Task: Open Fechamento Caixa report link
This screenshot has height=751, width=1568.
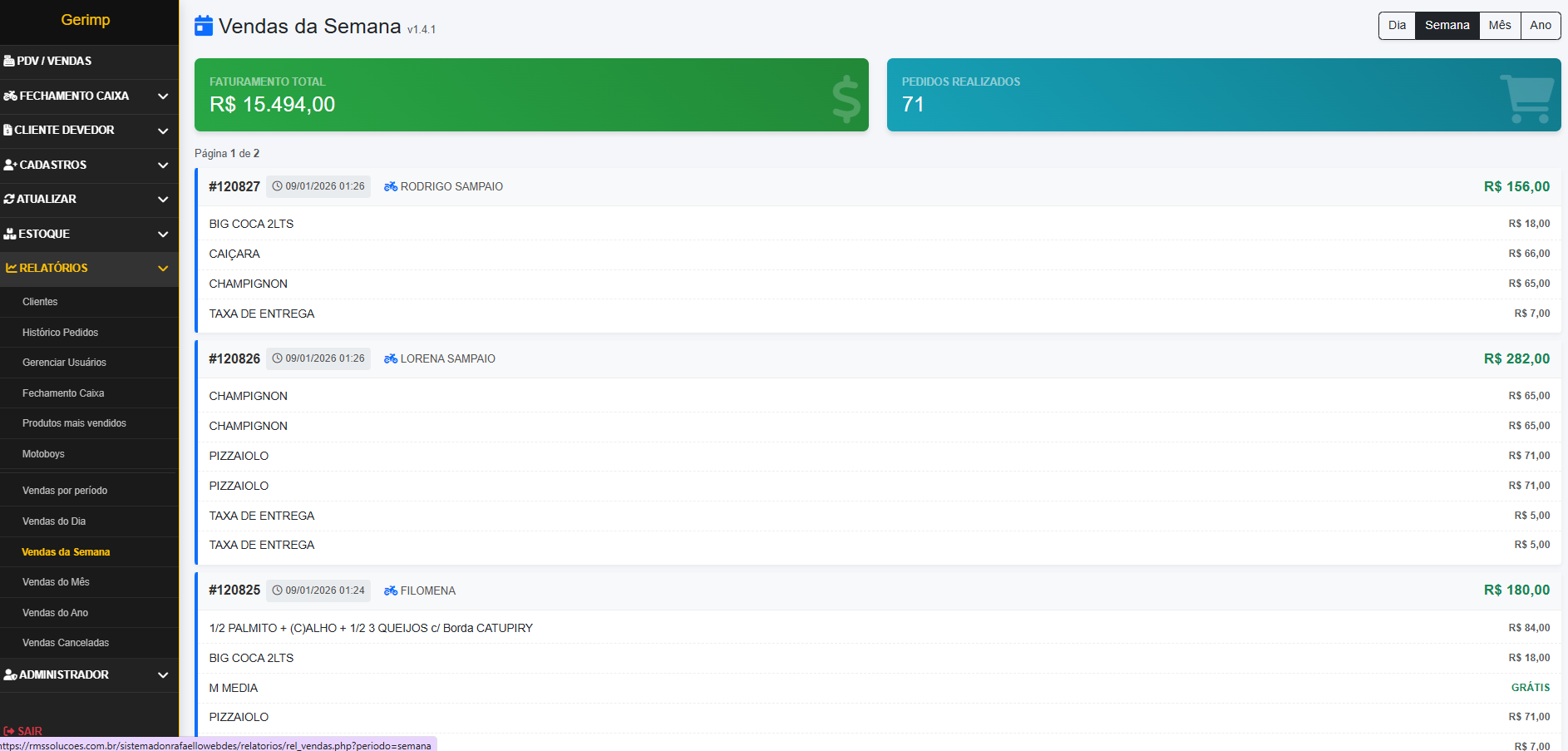Action: pos(89,393)
